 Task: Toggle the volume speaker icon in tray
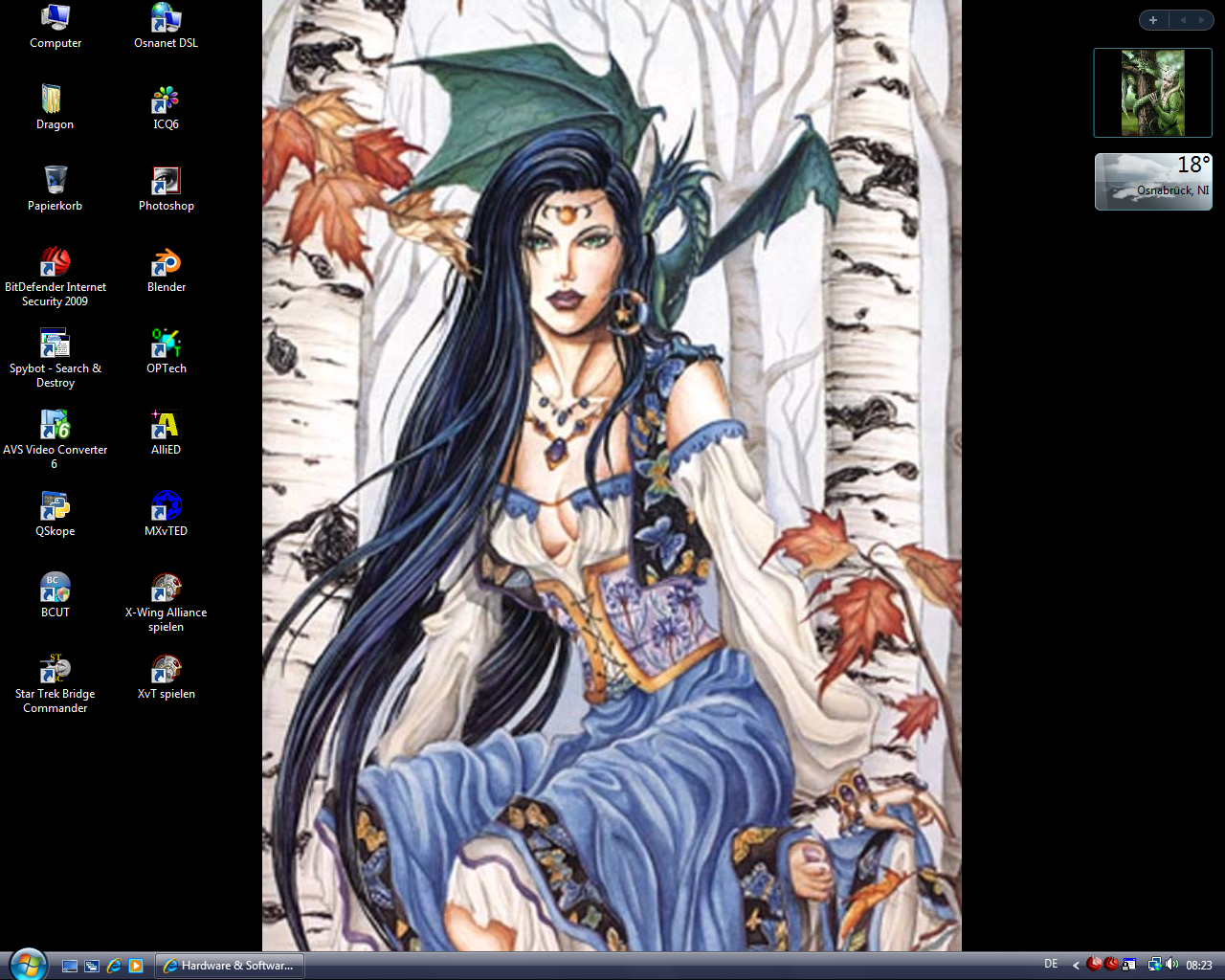(1172, 965)
